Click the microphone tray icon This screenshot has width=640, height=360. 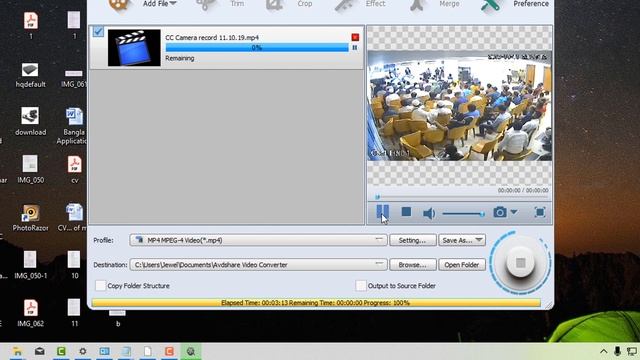tap(618, 351)
